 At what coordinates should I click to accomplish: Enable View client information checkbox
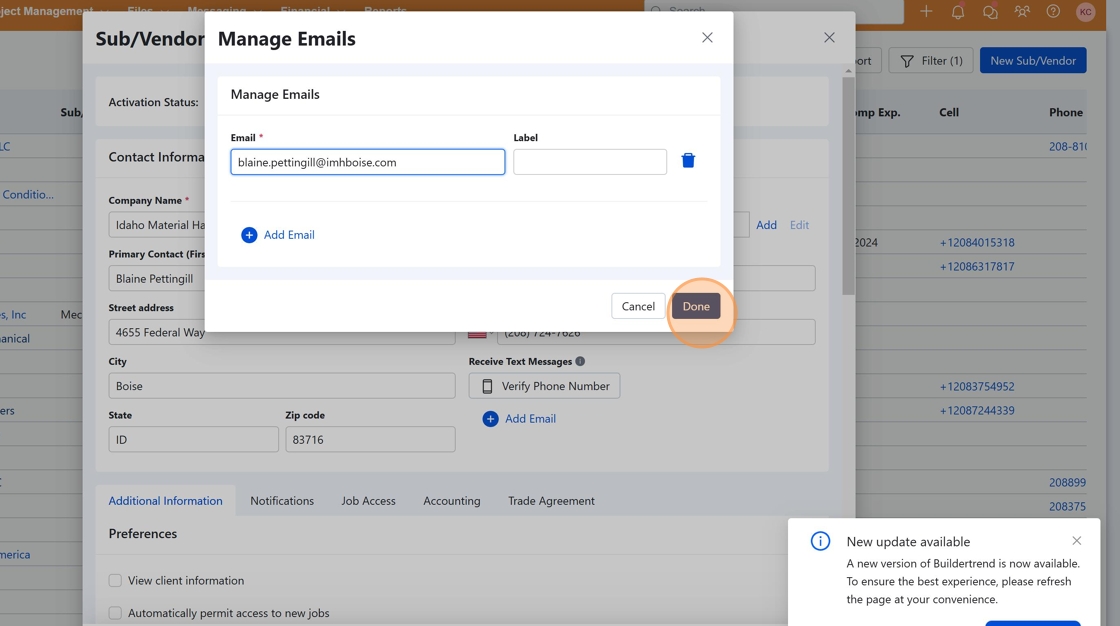pos(115,580)
